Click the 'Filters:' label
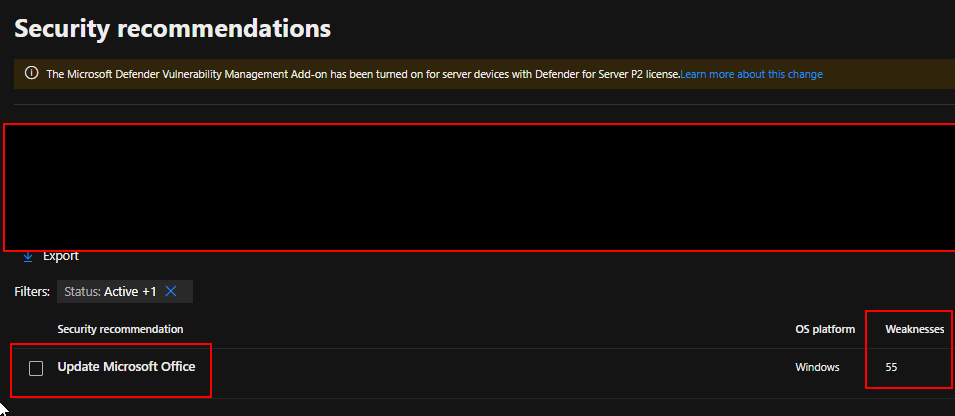 pos(32,291)
